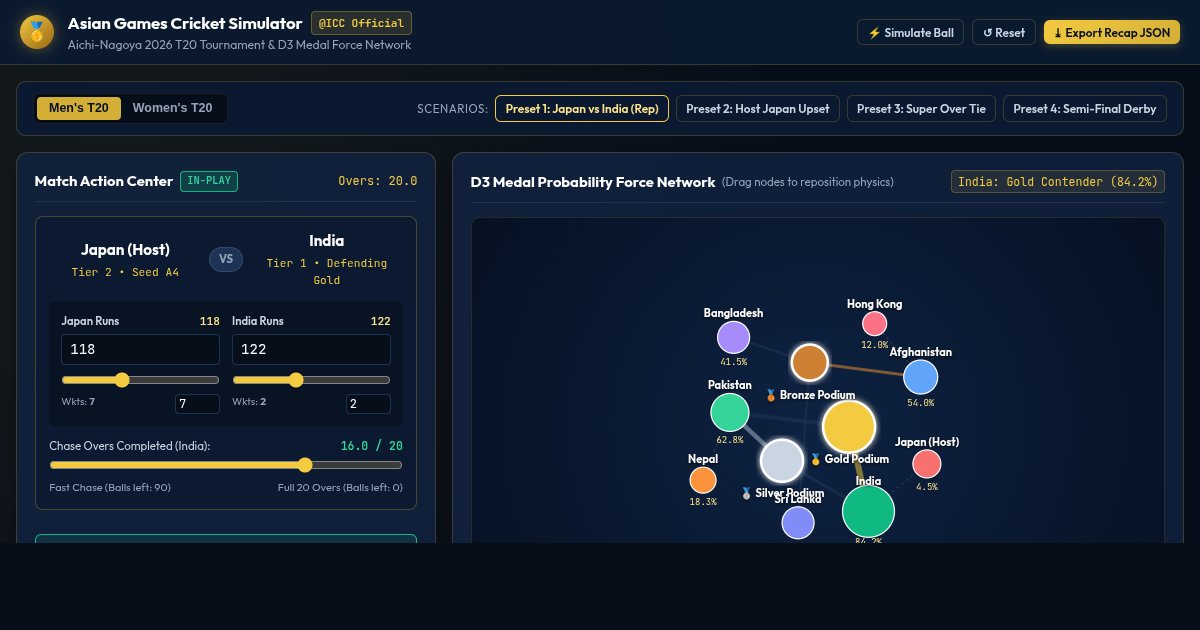Image resolution: width=1200 pixels, height=630 pixels.
Task: Load Preset 1: Japan vs India scenario
Action: (582, 109)
